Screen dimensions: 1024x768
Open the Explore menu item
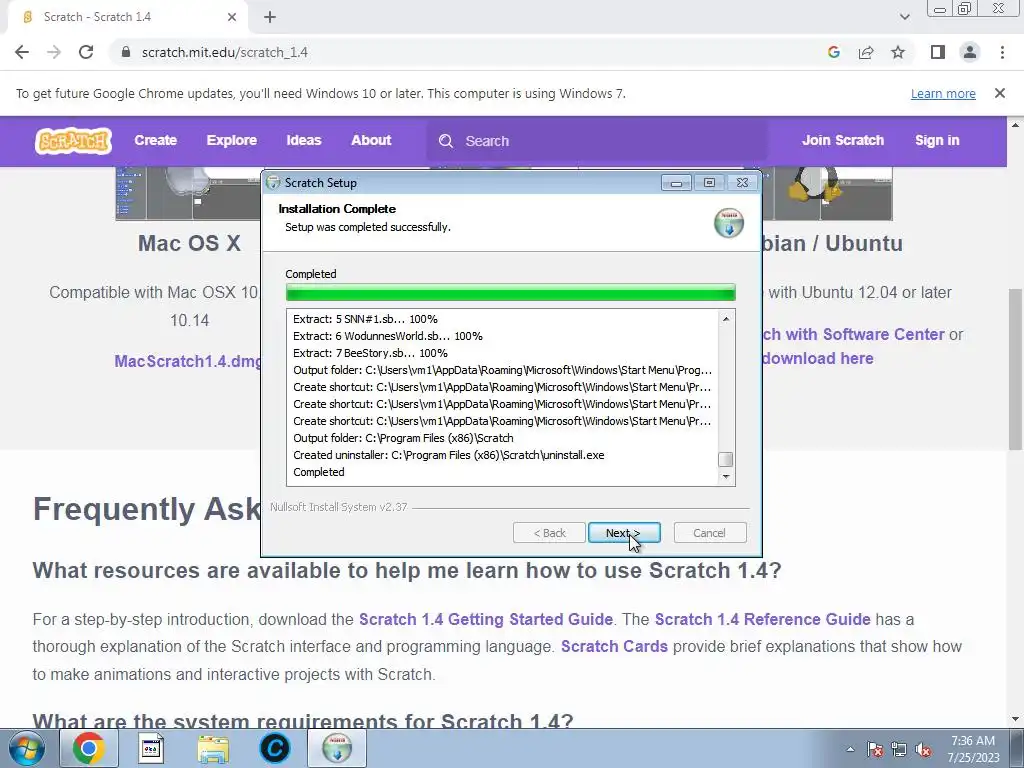pos(232,140)
